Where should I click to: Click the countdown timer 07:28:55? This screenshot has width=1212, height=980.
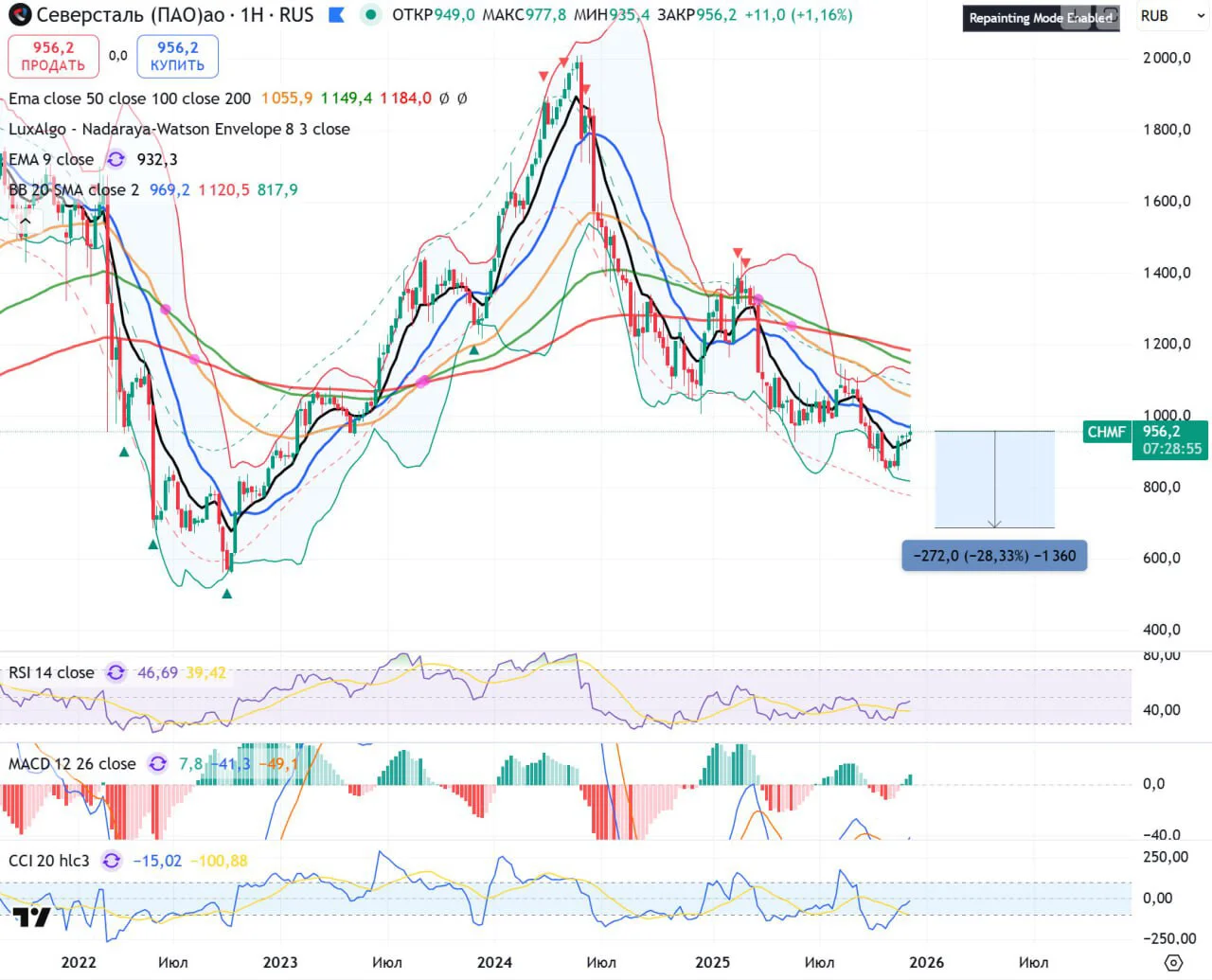[1172, 449]
